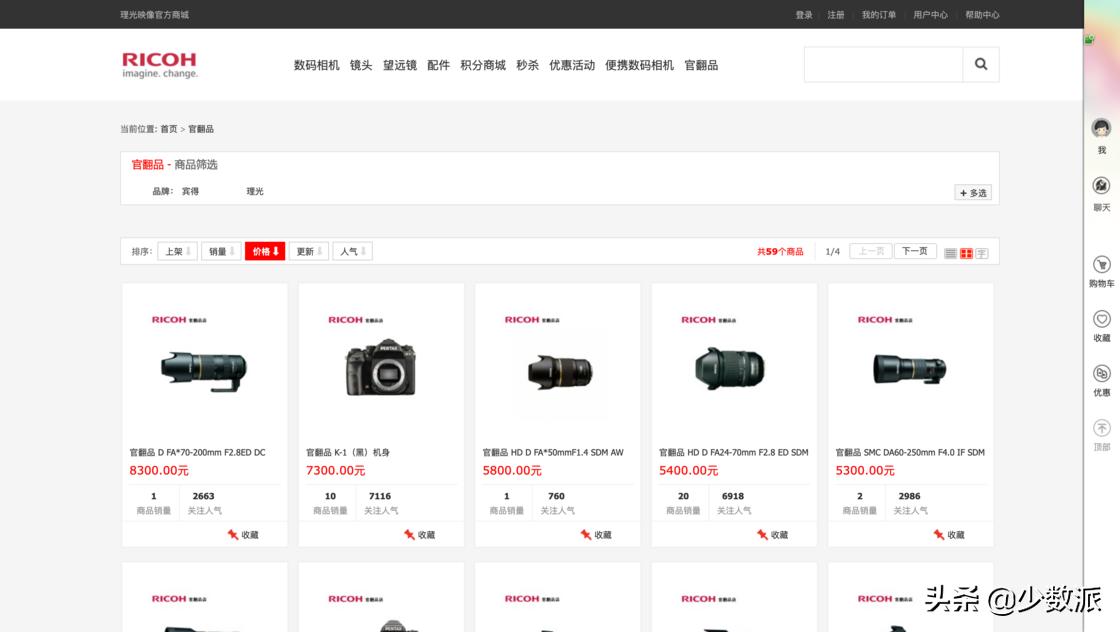Switch to grid view layout icon
The height and width of the screenshot is (632, 1120).
coord(966,253)
